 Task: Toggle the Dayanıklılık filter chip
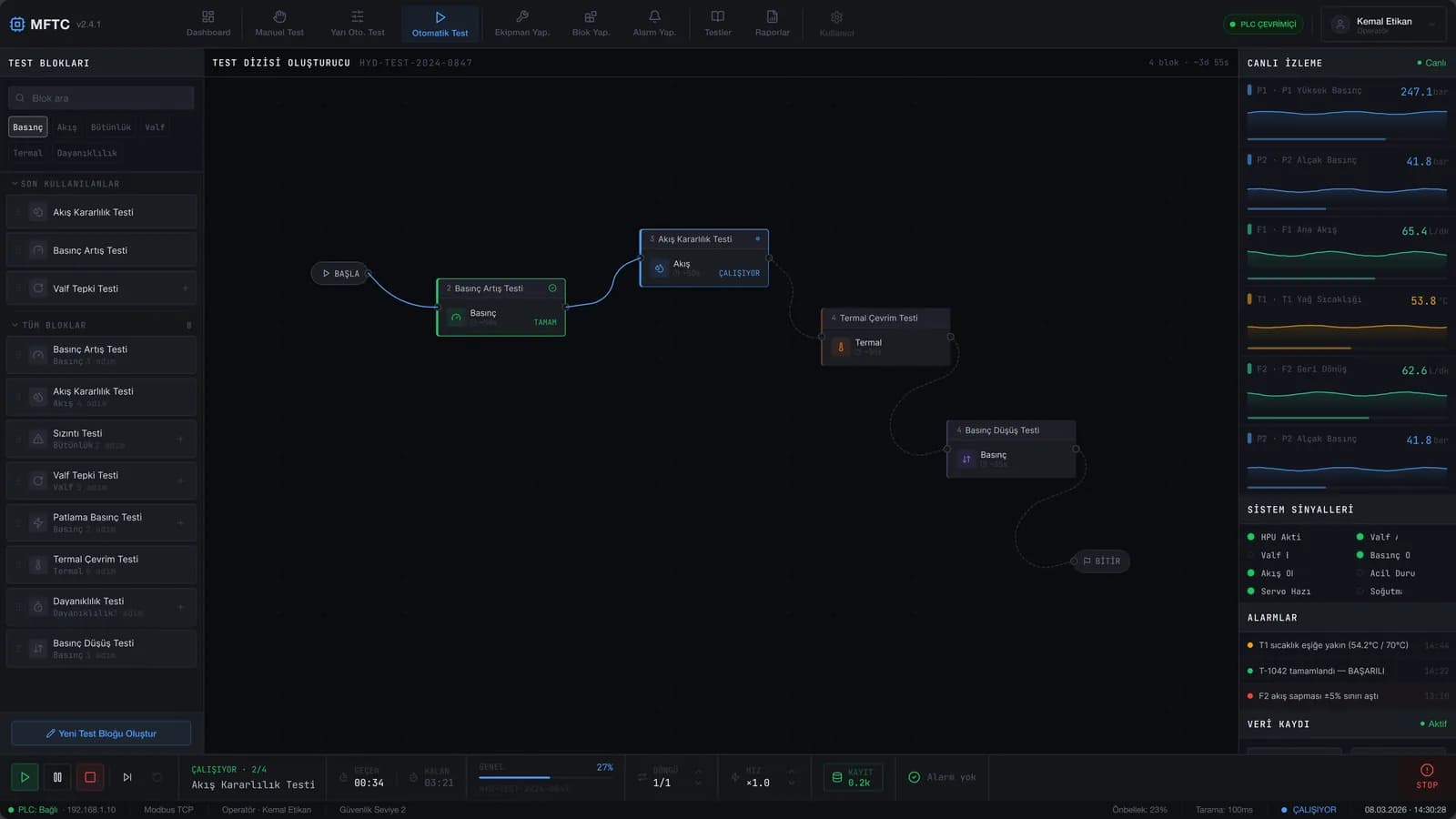point(86,153)
